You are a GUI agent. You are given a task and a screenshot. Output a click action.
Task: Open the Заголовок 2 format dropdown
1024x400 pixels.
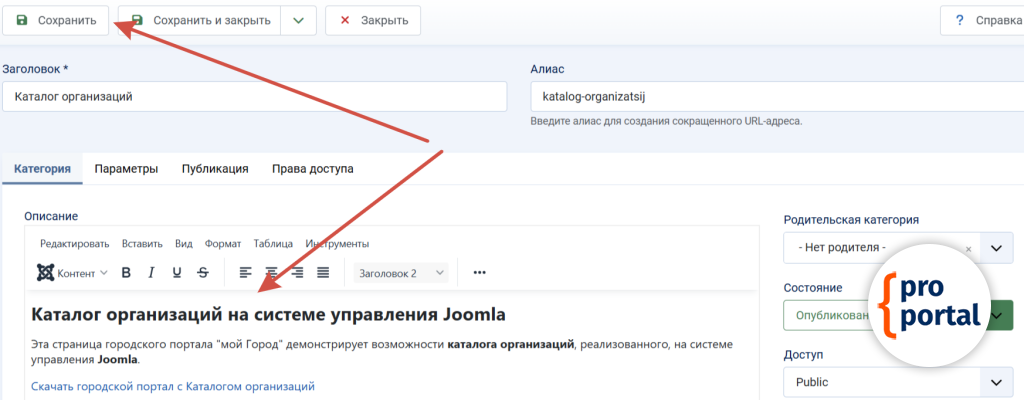pos(400,272)
